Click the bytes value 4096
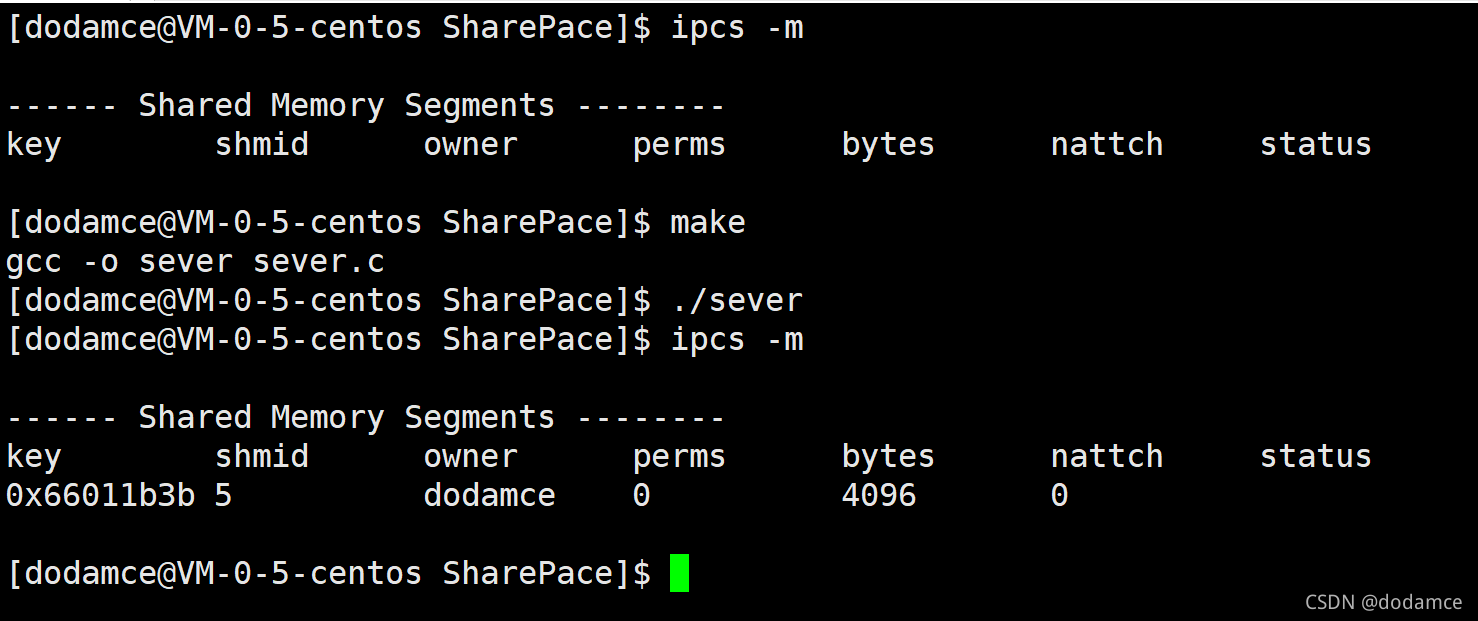 click(879, 495)
